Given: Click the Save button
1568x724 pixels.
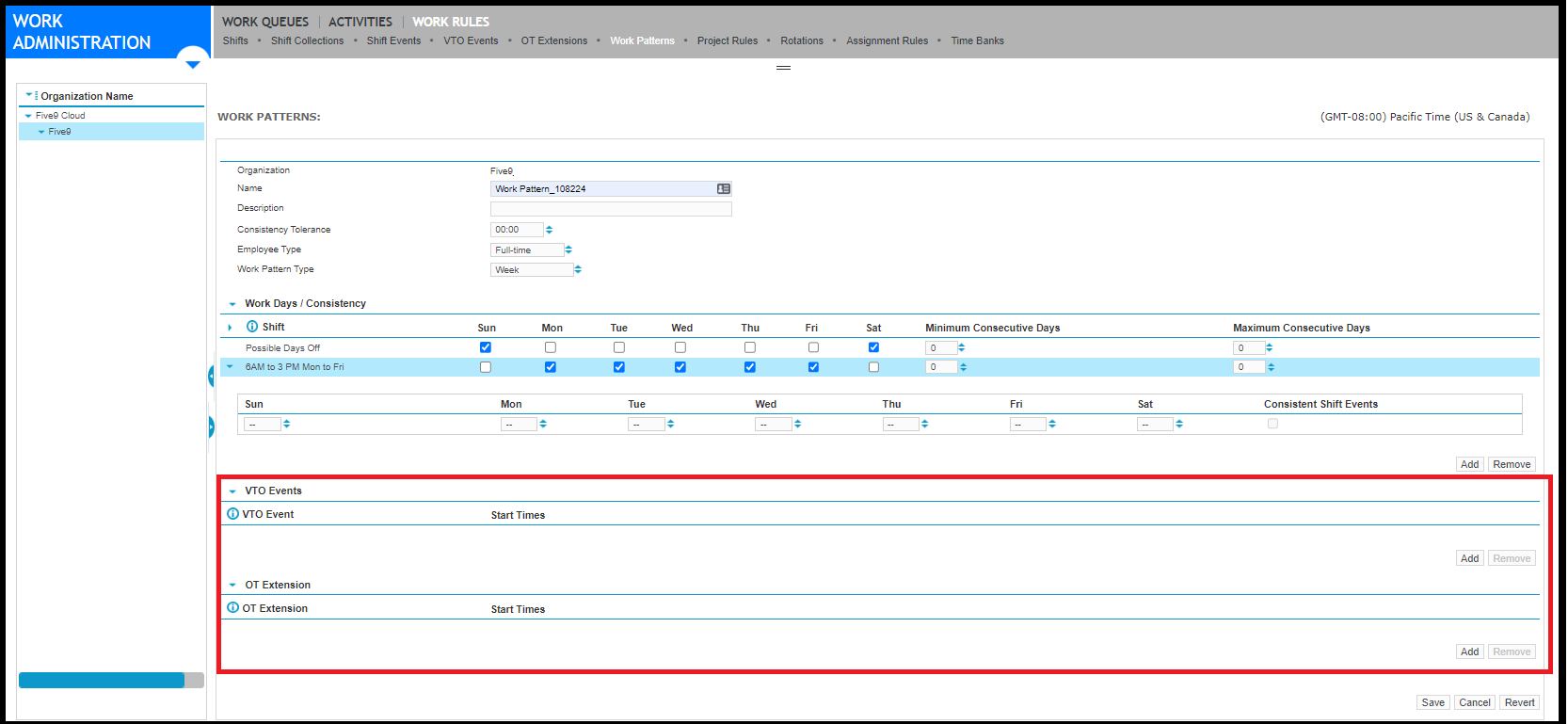Looking at the screenshot, I should click(x=1432, y=702).
